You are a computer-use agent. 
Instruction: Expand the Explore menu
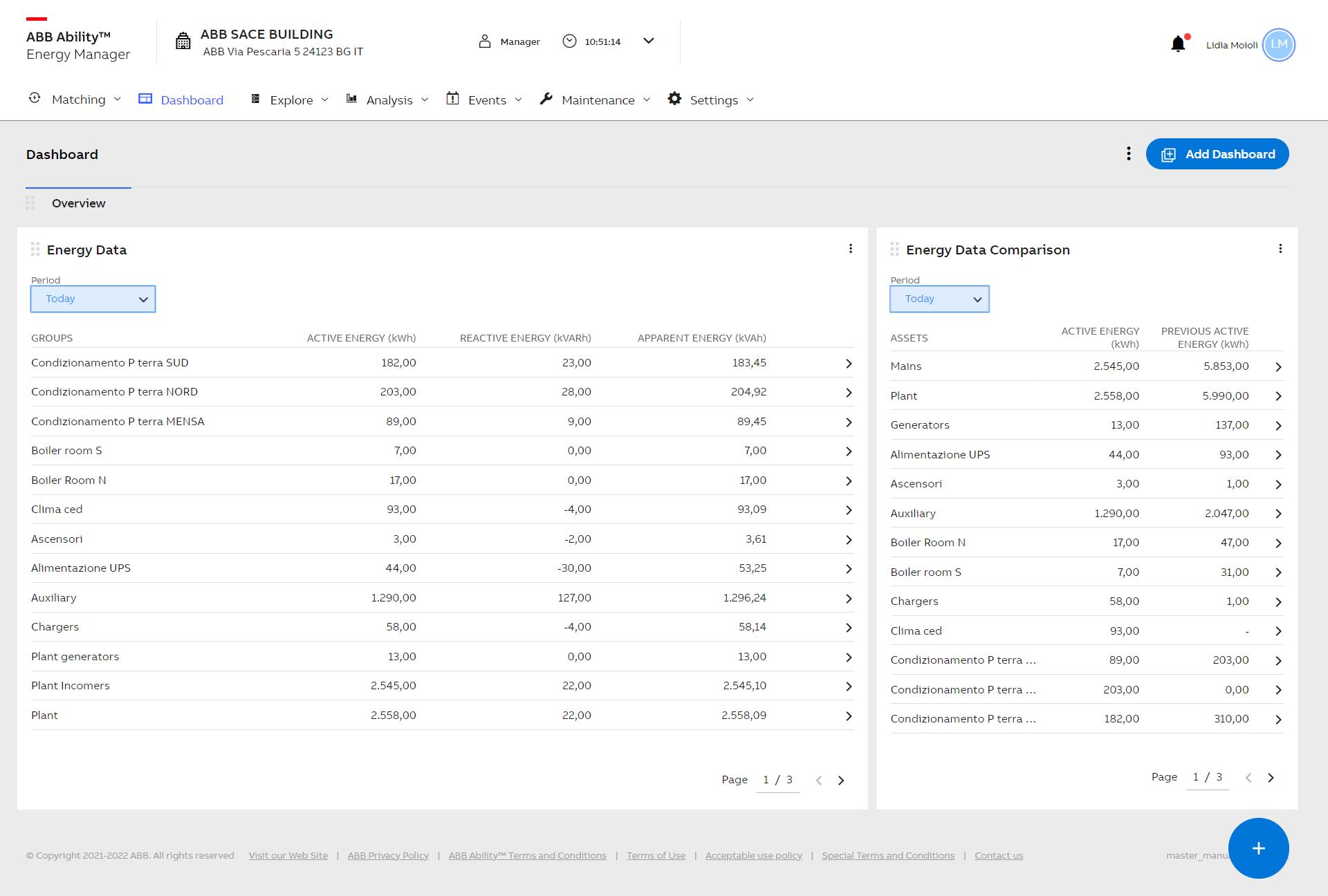pos(289,100)
